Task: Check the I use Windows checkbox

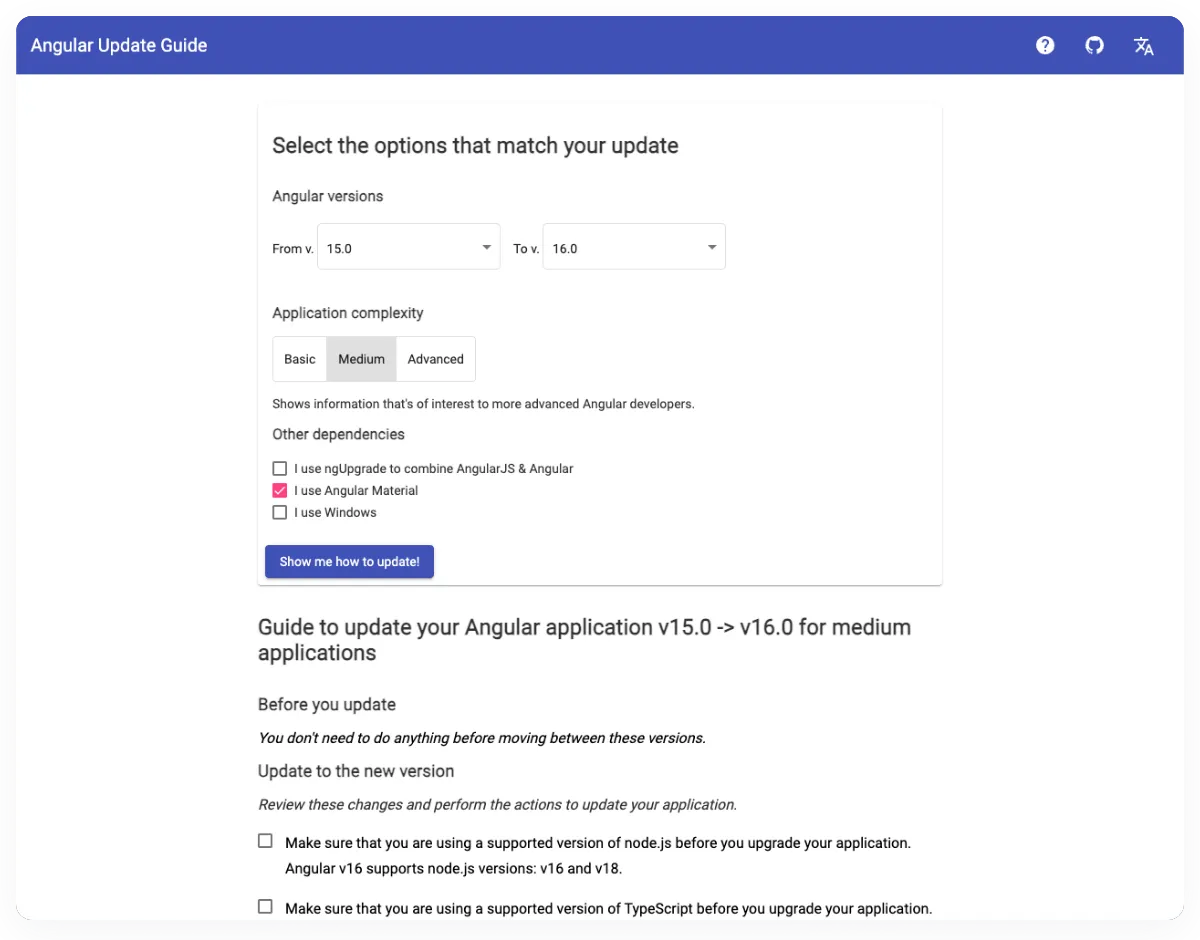Action: point(280,512)
